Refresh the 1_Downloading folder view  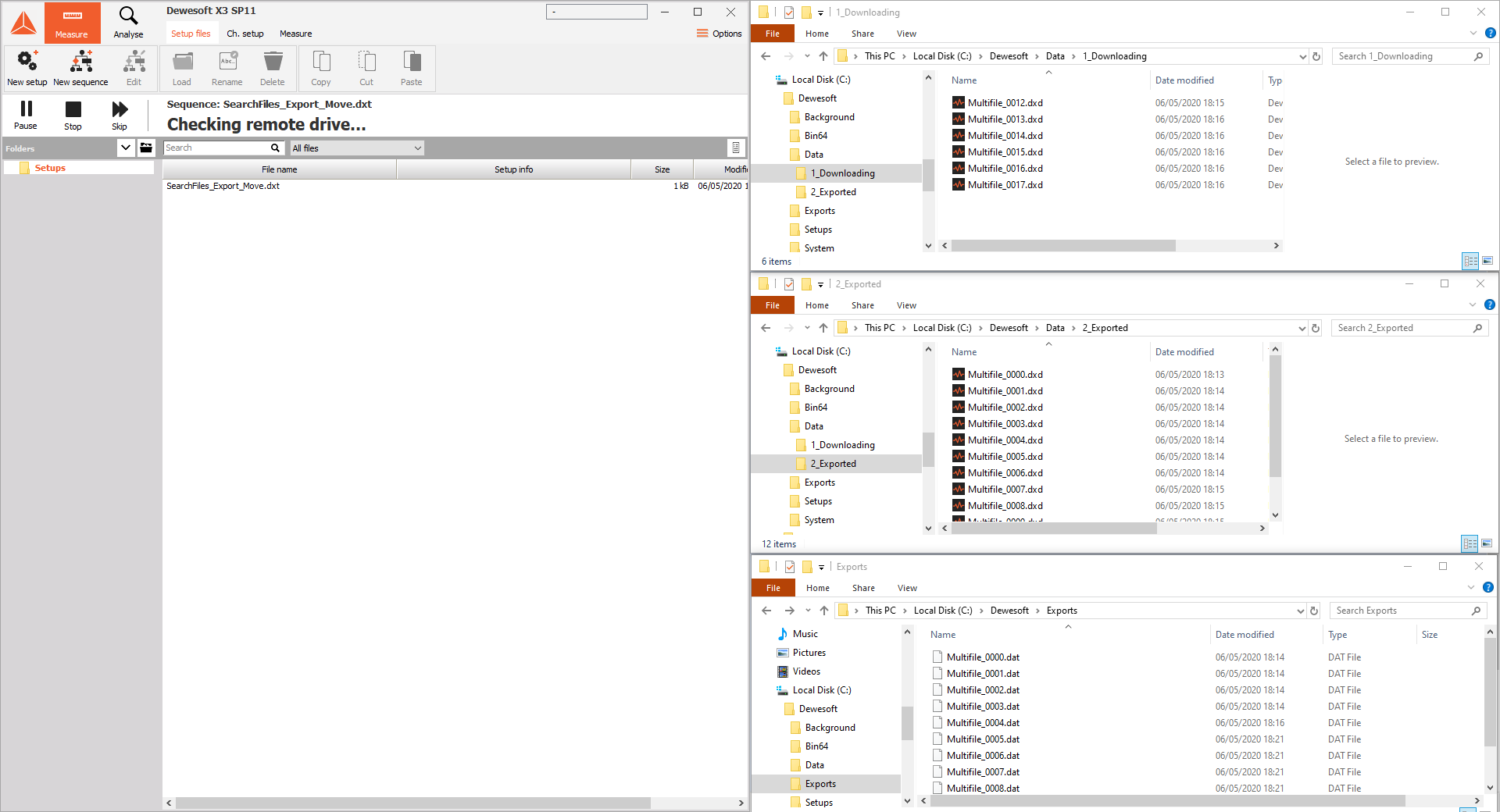(x=1316, y=56)
